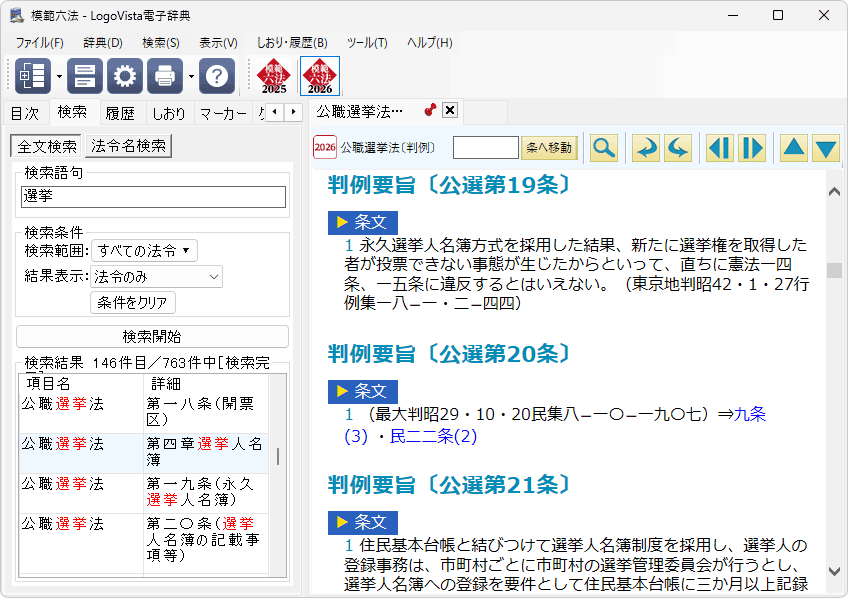The height and width of the screenshot is (598, 848).
Task: Click the settings gear toolbar icon
Action: (x=125, y=76)
